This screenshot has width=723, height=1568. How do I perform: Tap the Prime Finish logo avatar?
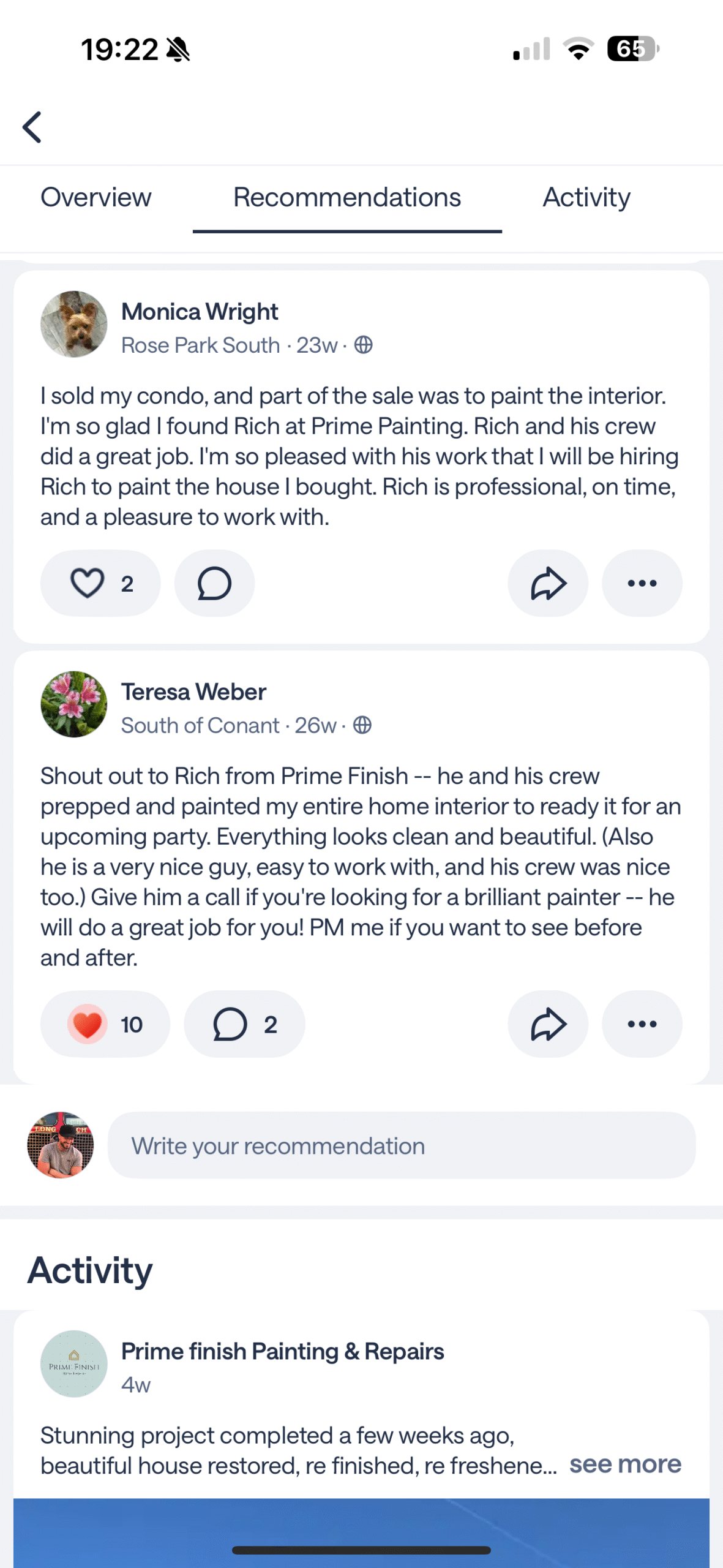point(73,1363)
